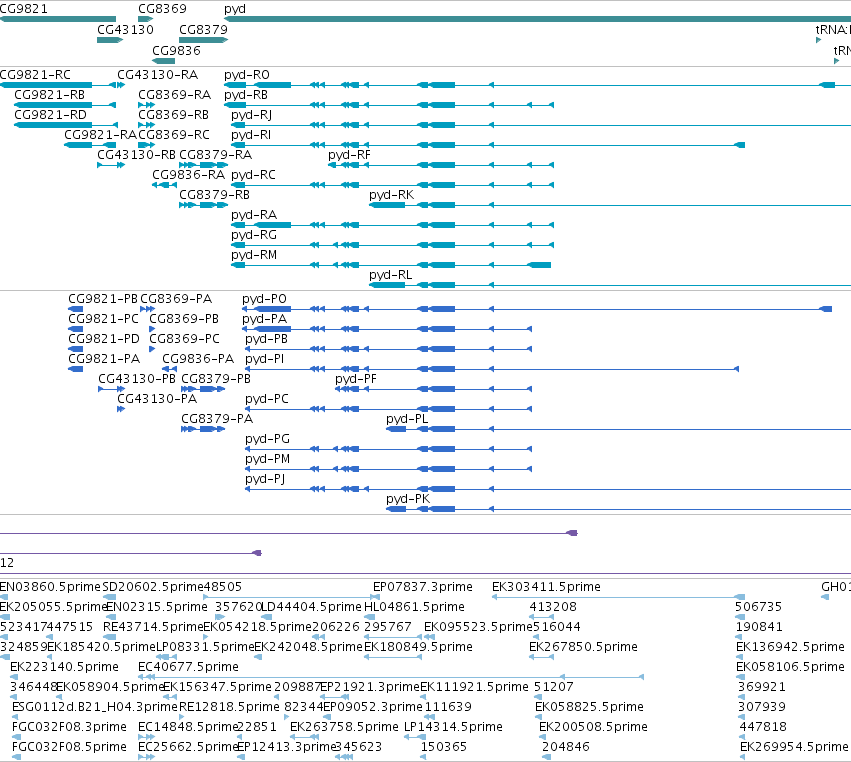Select transcript CG9821-RD
This screenshot has height=762, width=851.
pyautogui.click(x=50, y=115)
